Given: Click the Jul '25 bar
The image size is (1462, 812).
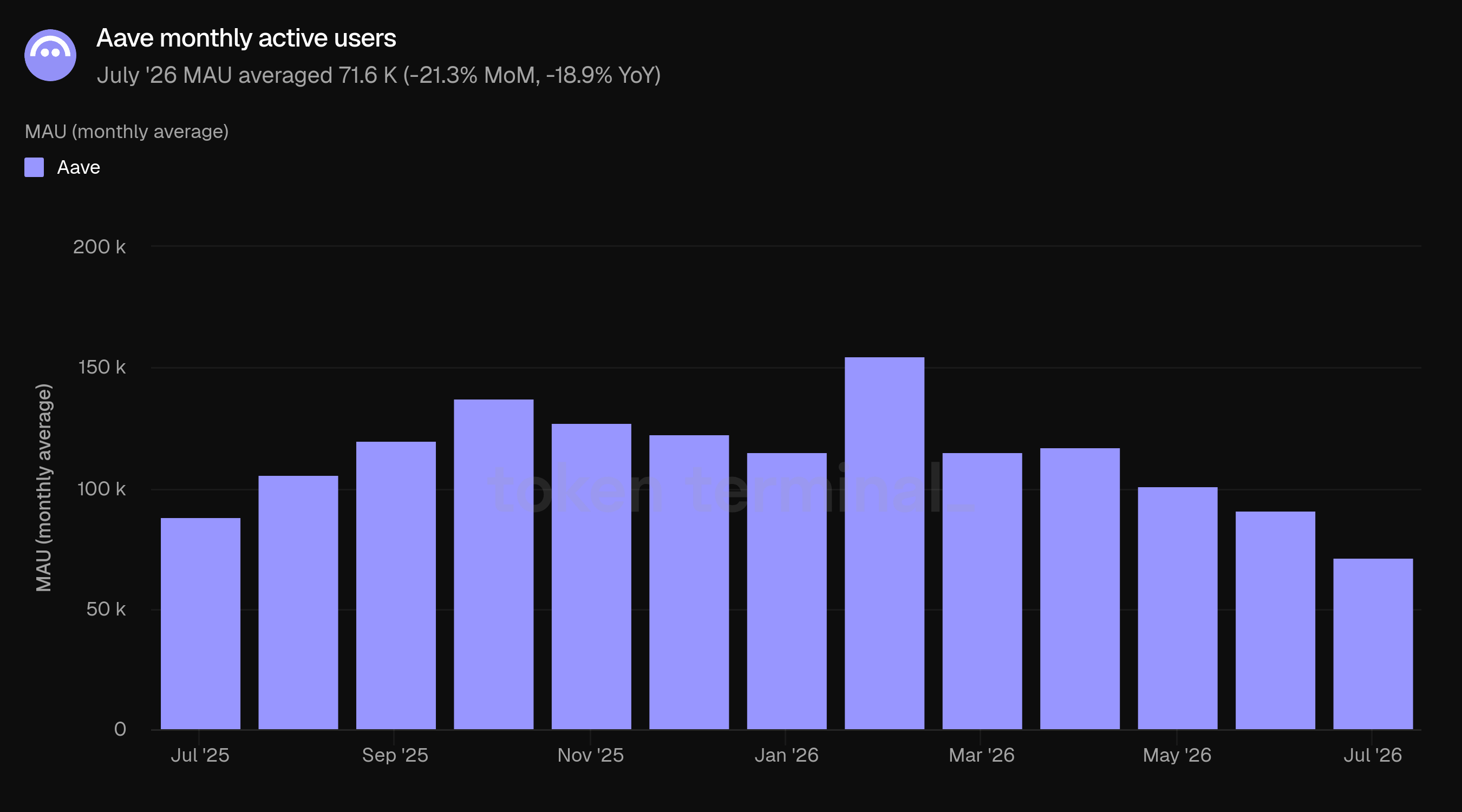Looking at the screenshot, I should (x=200, y=624).
